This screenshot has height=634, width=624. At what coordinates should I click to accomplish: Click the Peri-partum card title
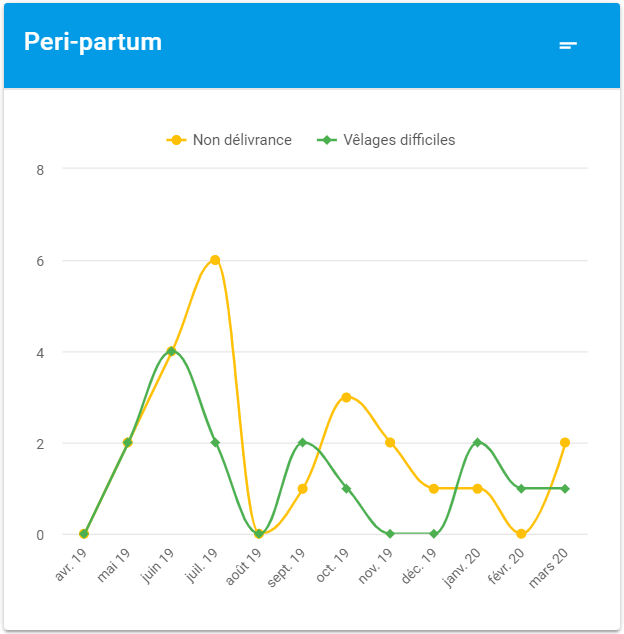click(93, 42)
